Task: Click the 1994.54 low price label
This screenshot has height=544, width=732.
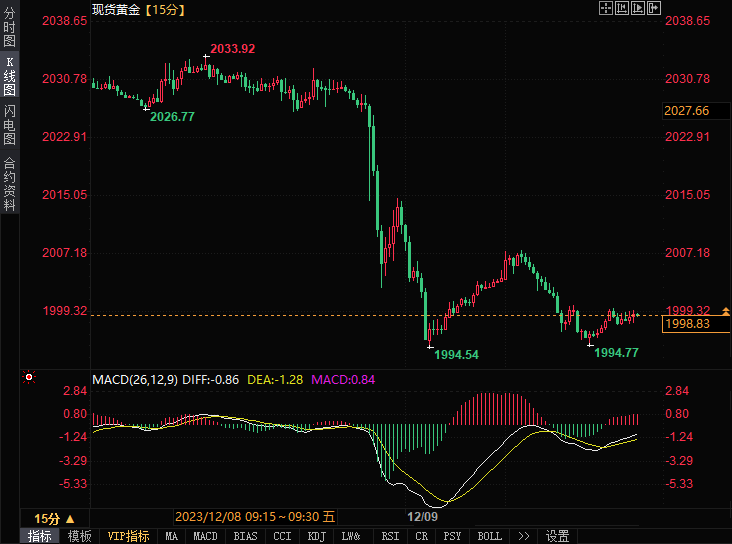Action: [456, 355]
